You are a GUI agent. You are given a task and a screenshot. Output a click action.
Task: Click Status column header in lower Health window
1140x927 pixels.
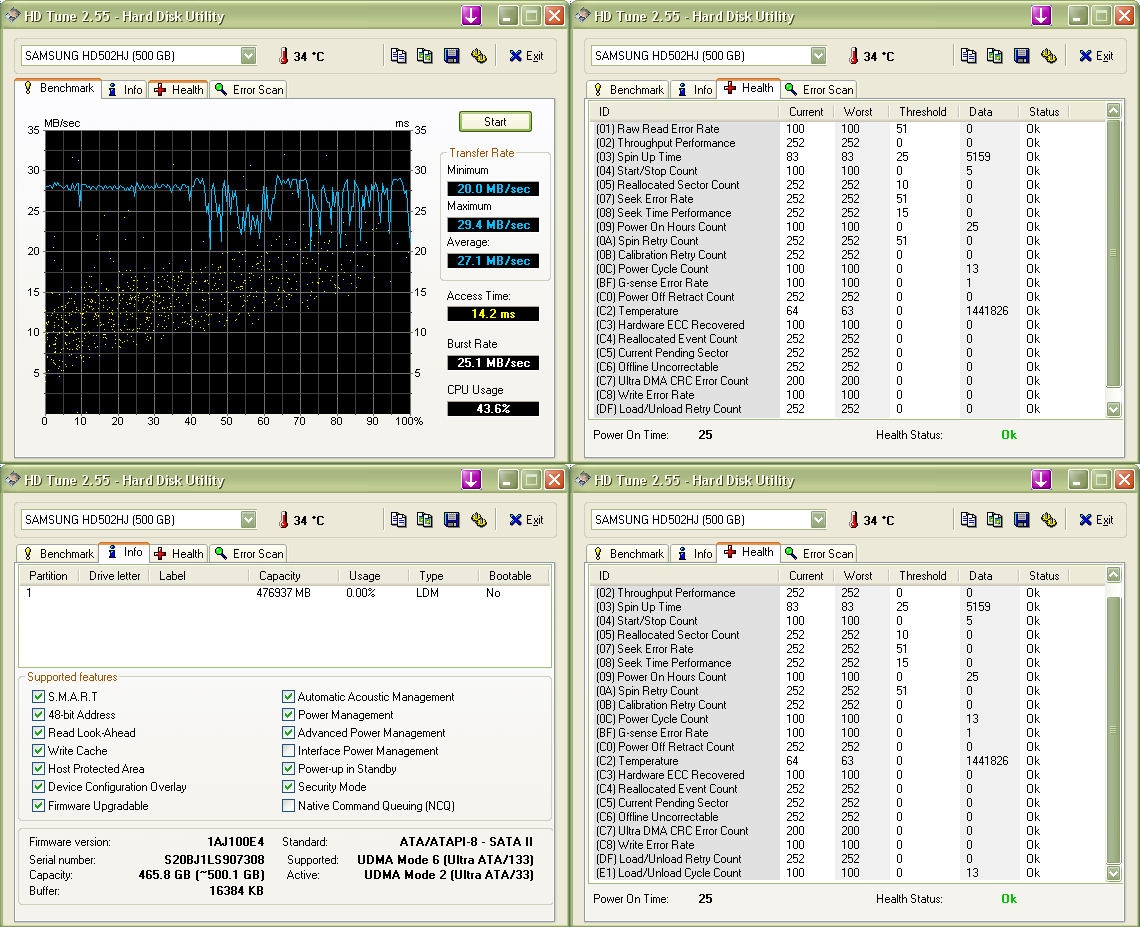click(x=1044, y=575)
